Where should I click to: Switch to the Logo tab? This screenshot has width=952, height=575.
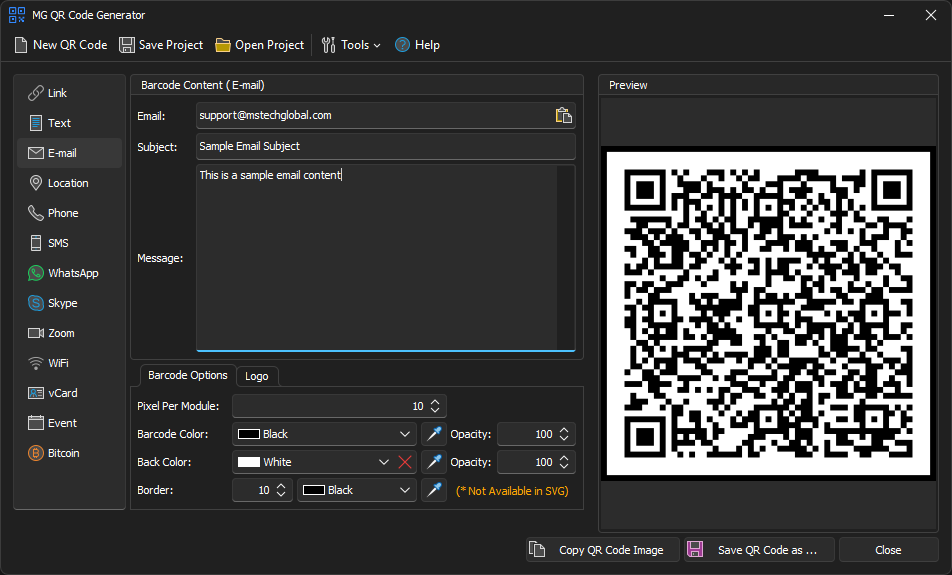click(257, 376)
